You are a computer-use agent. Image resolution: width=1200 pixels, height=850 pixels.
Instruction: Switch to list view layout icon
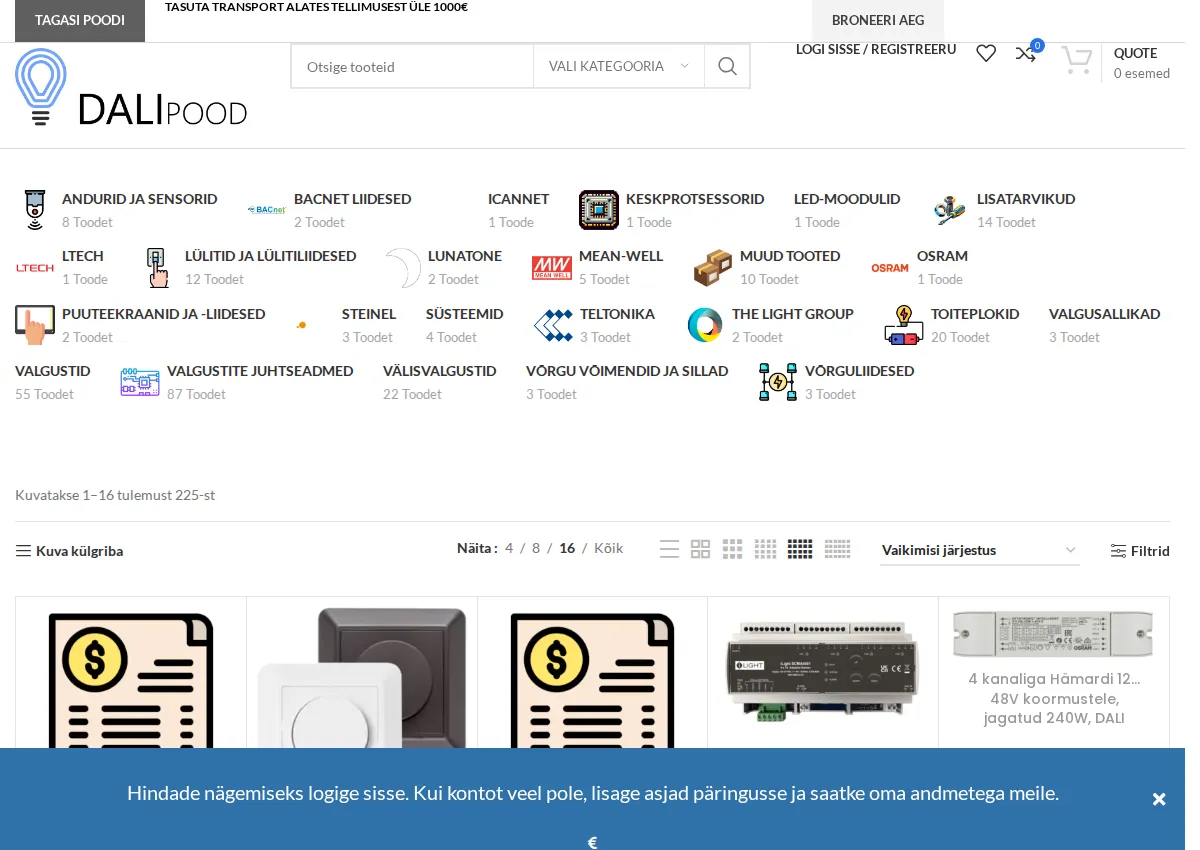(x=669, y=549)
